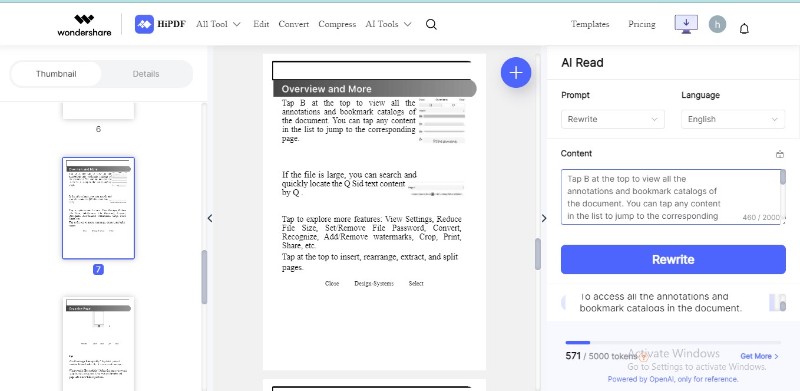Switch to Details tab
The image size is (800, 391).
coord(146,74)
